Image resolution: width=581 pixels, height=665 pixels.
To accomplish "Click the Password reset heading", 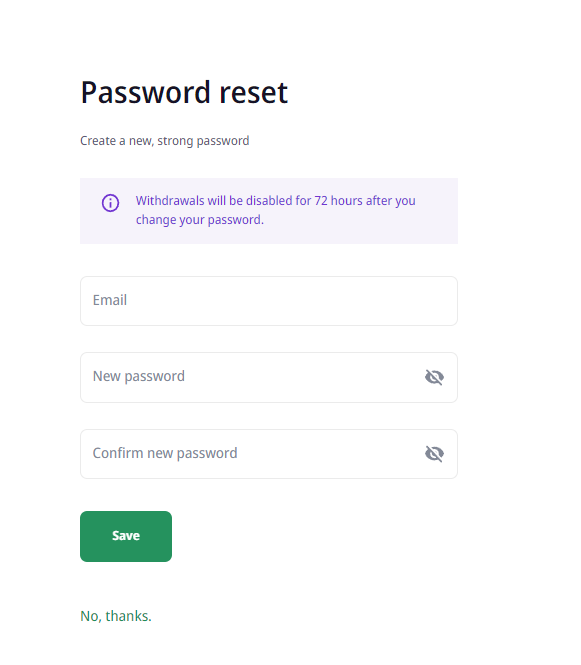I will (x=184, y=92).
